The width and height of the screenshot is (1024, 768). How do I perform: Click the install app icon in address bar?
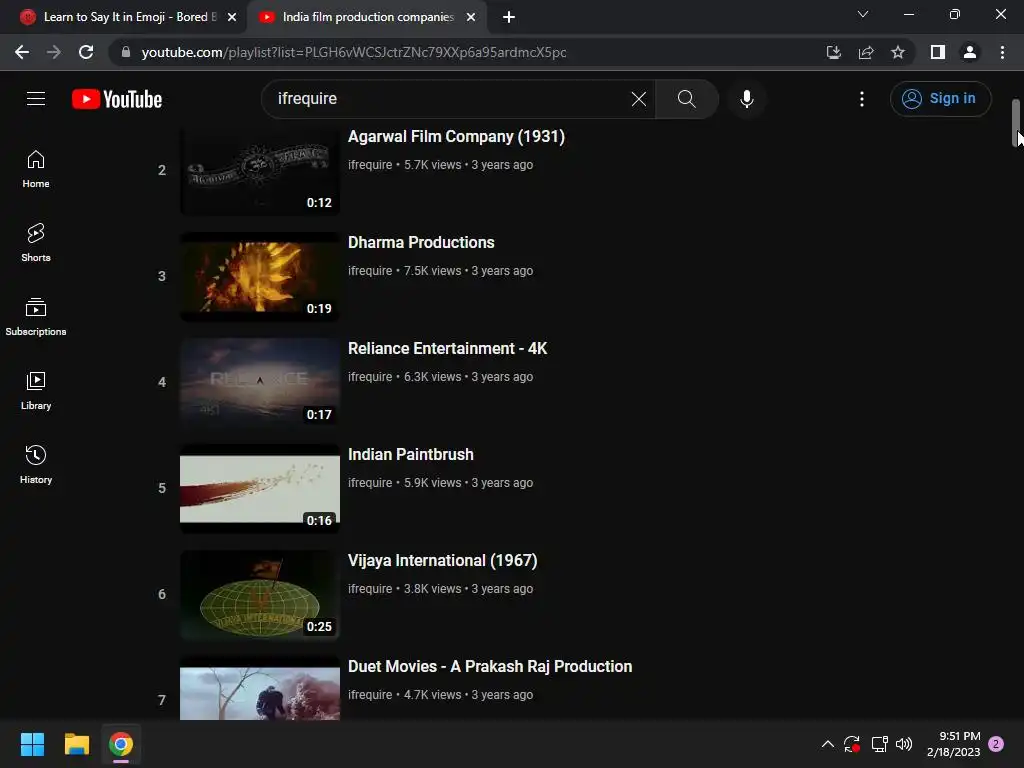pyautogui.click(x=834, y=52)
